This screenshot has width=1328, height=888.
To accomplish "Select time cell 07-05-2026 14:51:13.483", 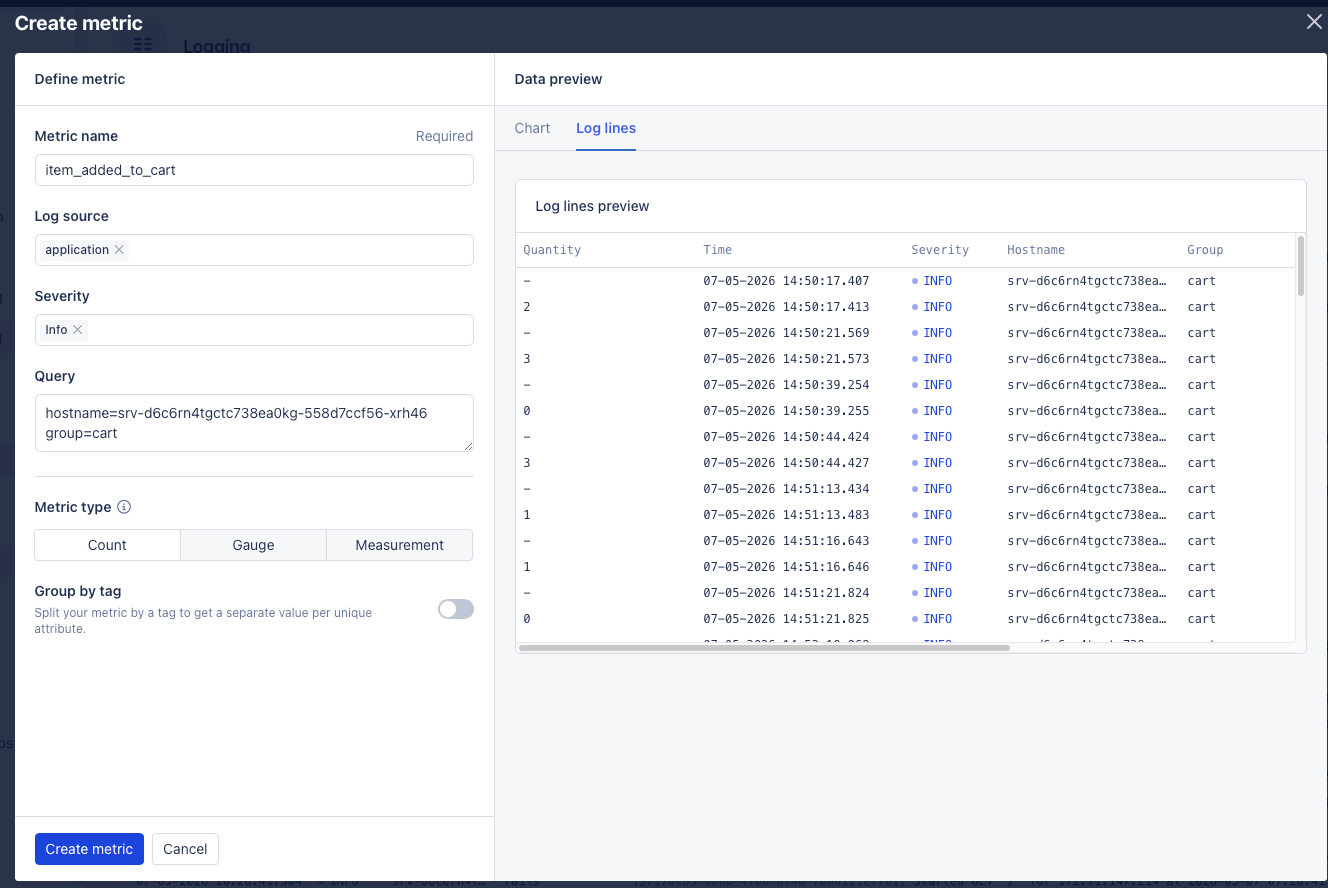I will [x=786, y=515].
